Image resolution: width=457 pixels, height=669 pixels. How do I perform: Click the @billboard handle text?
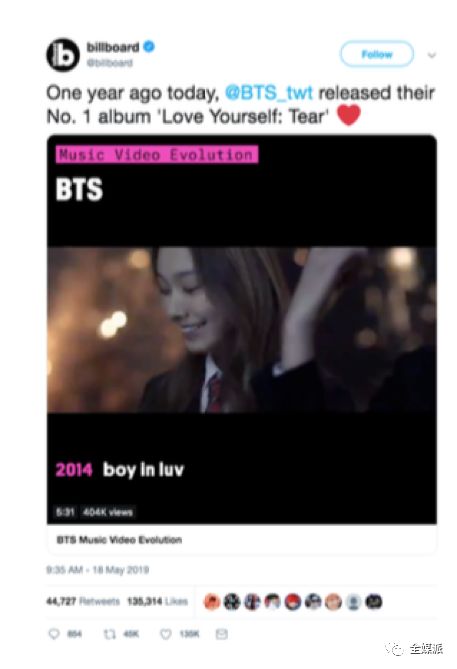click(110, 63)
